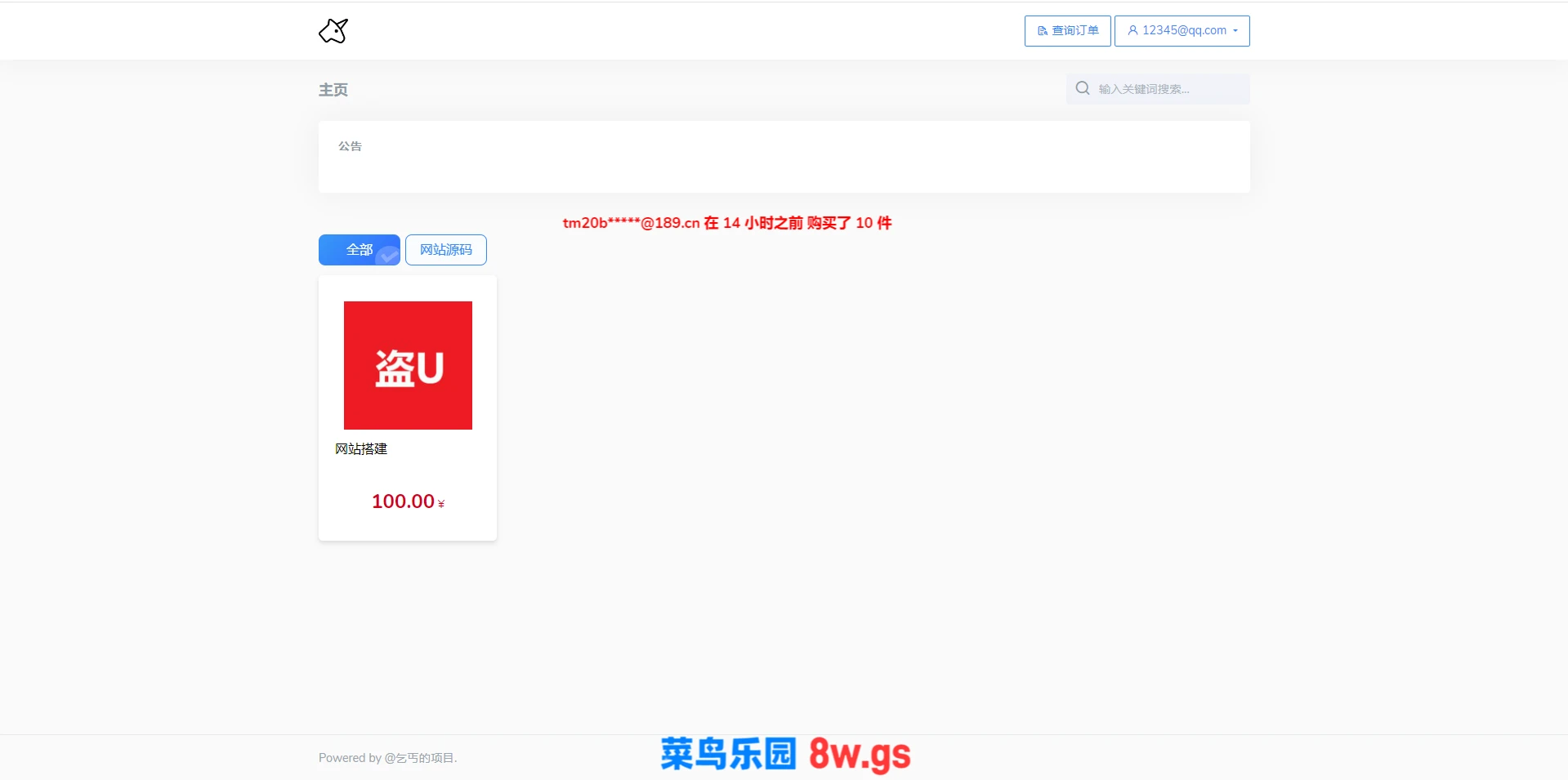Click the Powered by footer text
The height and width of the screenshot is (780, 1568).
click(388, 758)
